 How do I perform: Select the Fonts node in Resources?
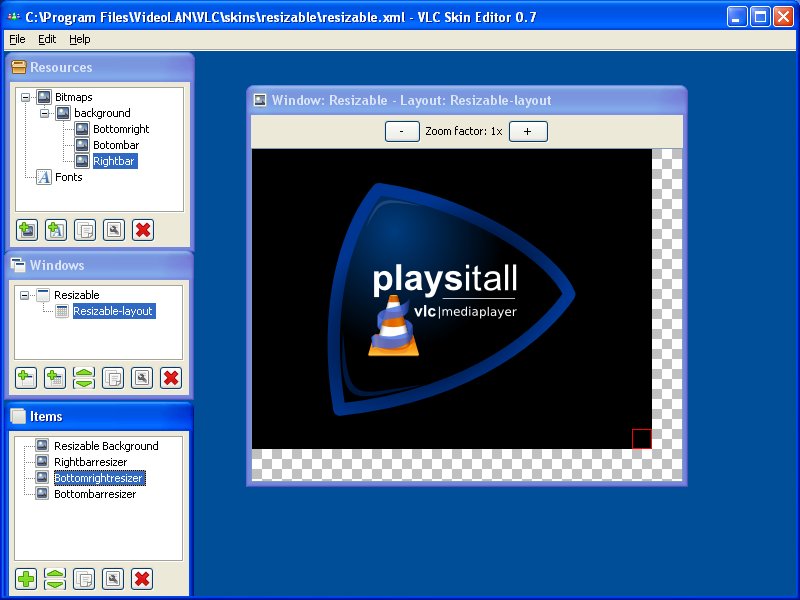coord(68,177)
